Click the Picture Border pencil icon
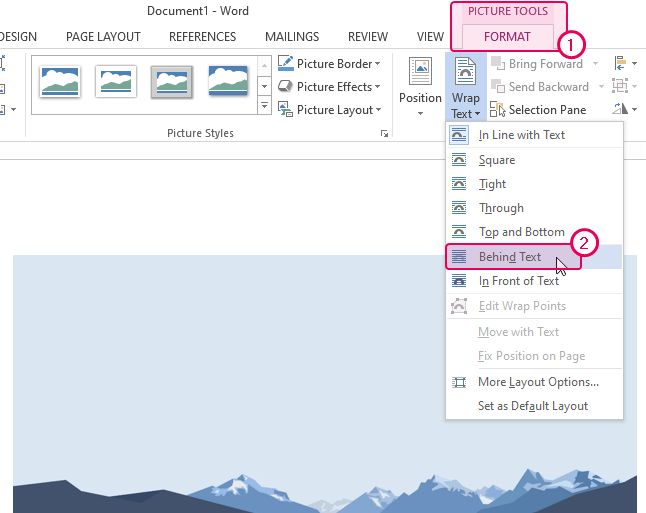 click(x=286, y=63)
